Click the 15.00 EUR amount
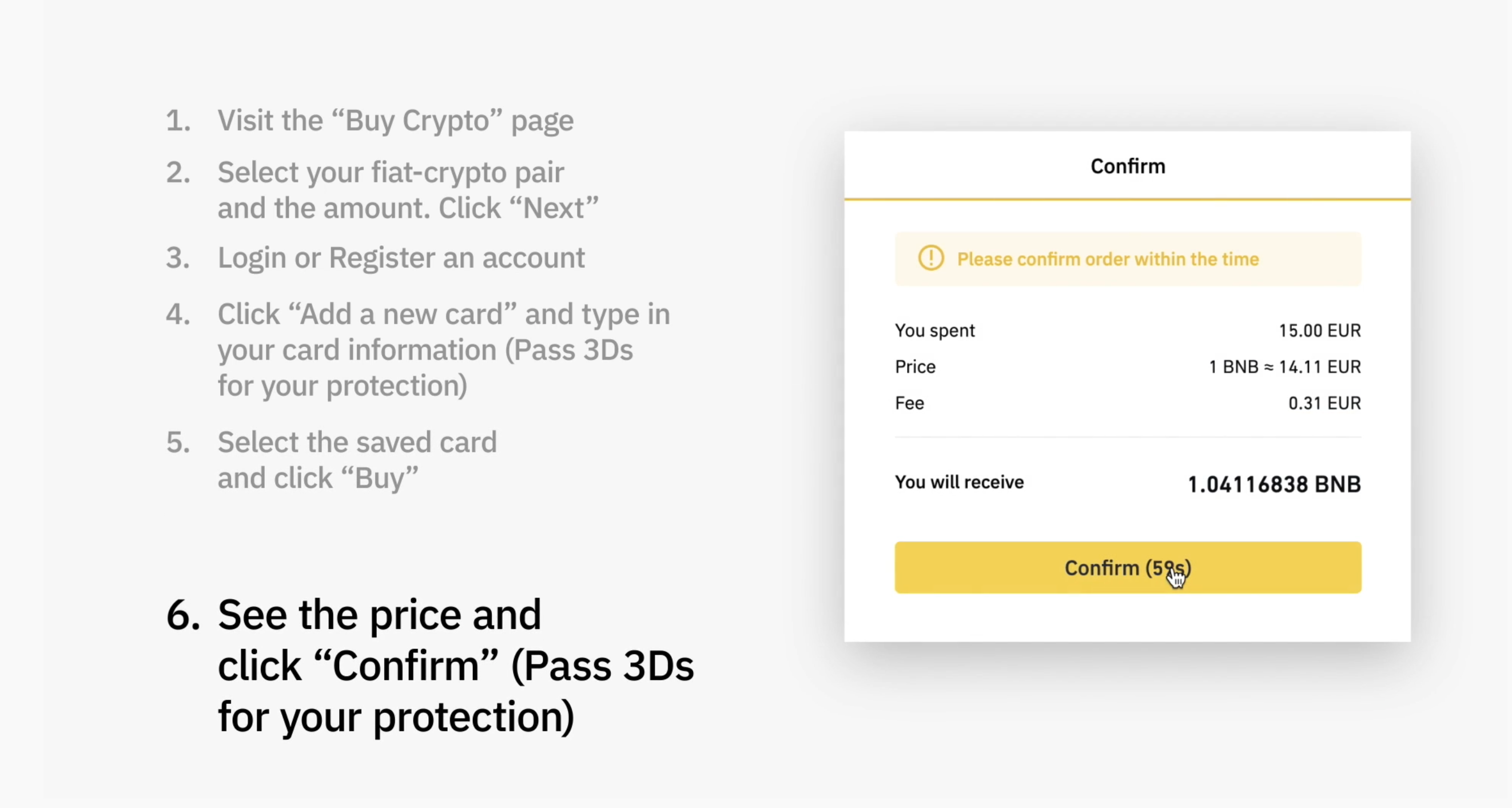 pos(1319,331)
